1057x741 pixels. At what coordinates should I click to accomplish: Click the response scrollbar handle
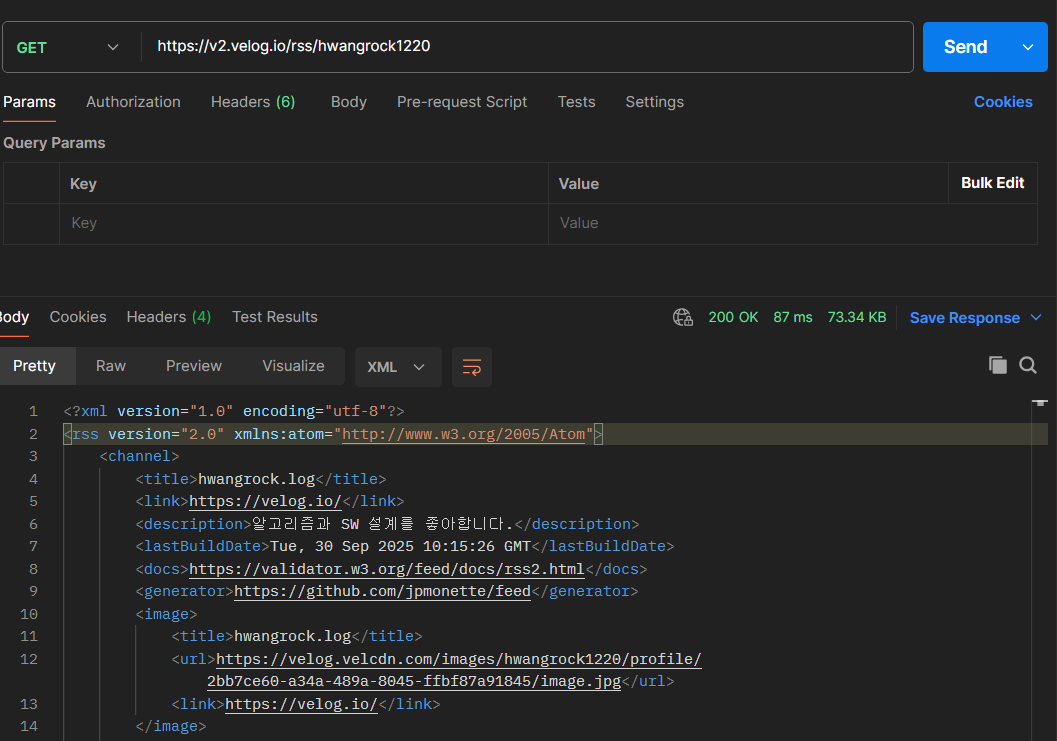pyautogui.click(x=1039, y=403)
